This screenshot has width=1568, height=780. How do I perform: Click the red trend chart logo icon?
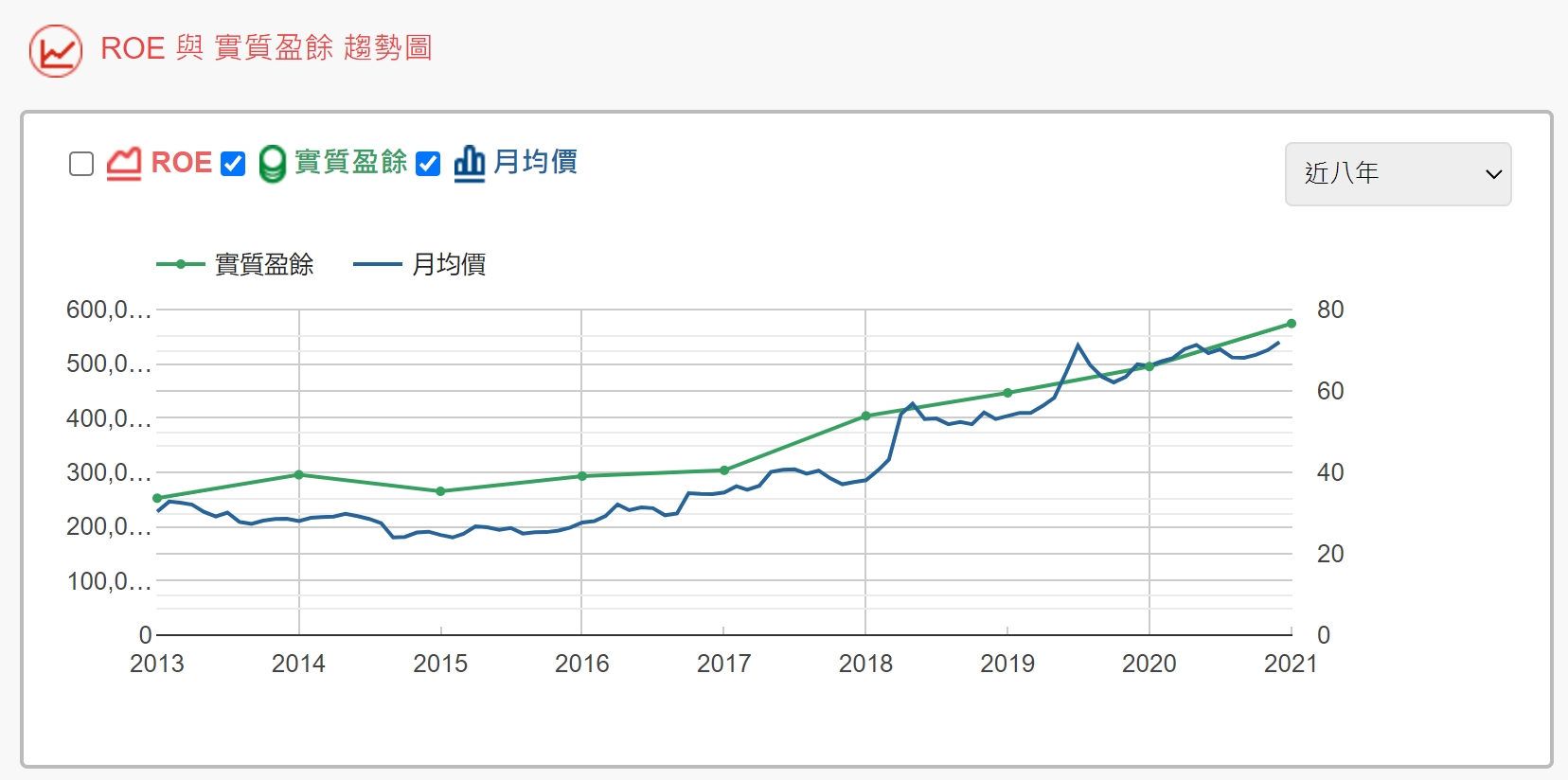pyautogui.click(x=56, y=51)
